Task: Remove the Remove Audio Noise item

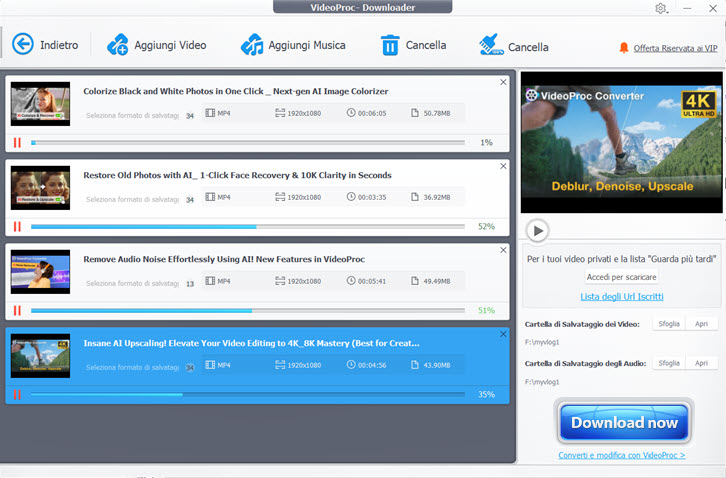Action: pyautogui.click(x=503, y=250)
